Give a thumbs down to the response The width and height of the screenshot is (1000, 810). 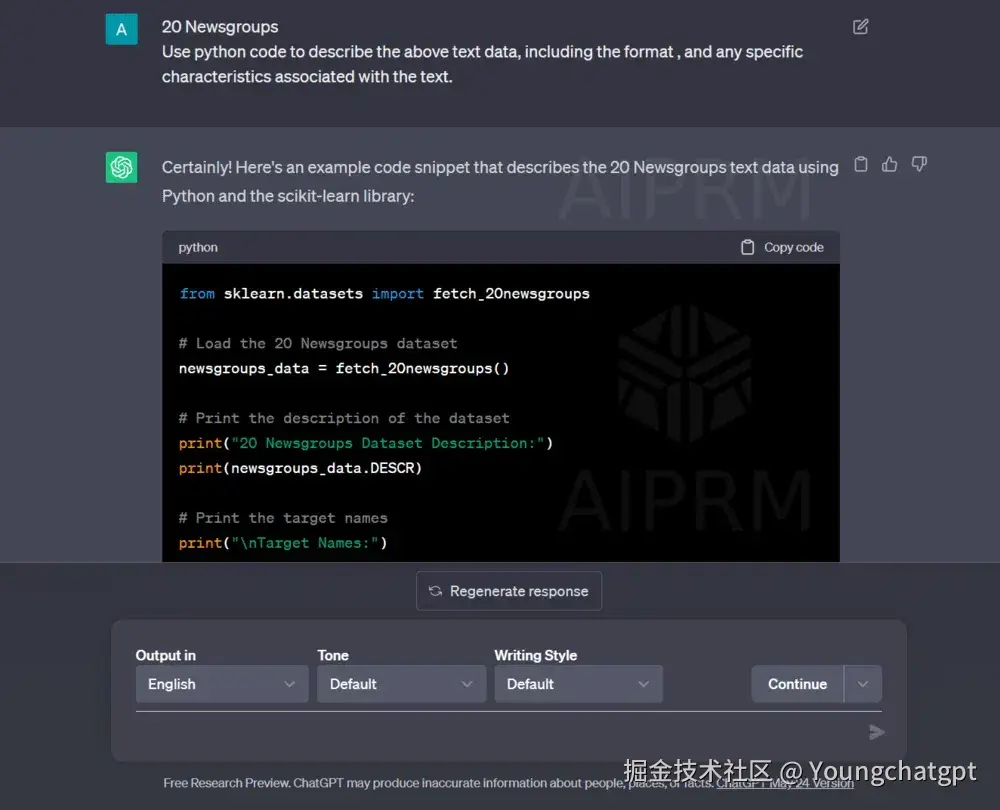point(918,164)
